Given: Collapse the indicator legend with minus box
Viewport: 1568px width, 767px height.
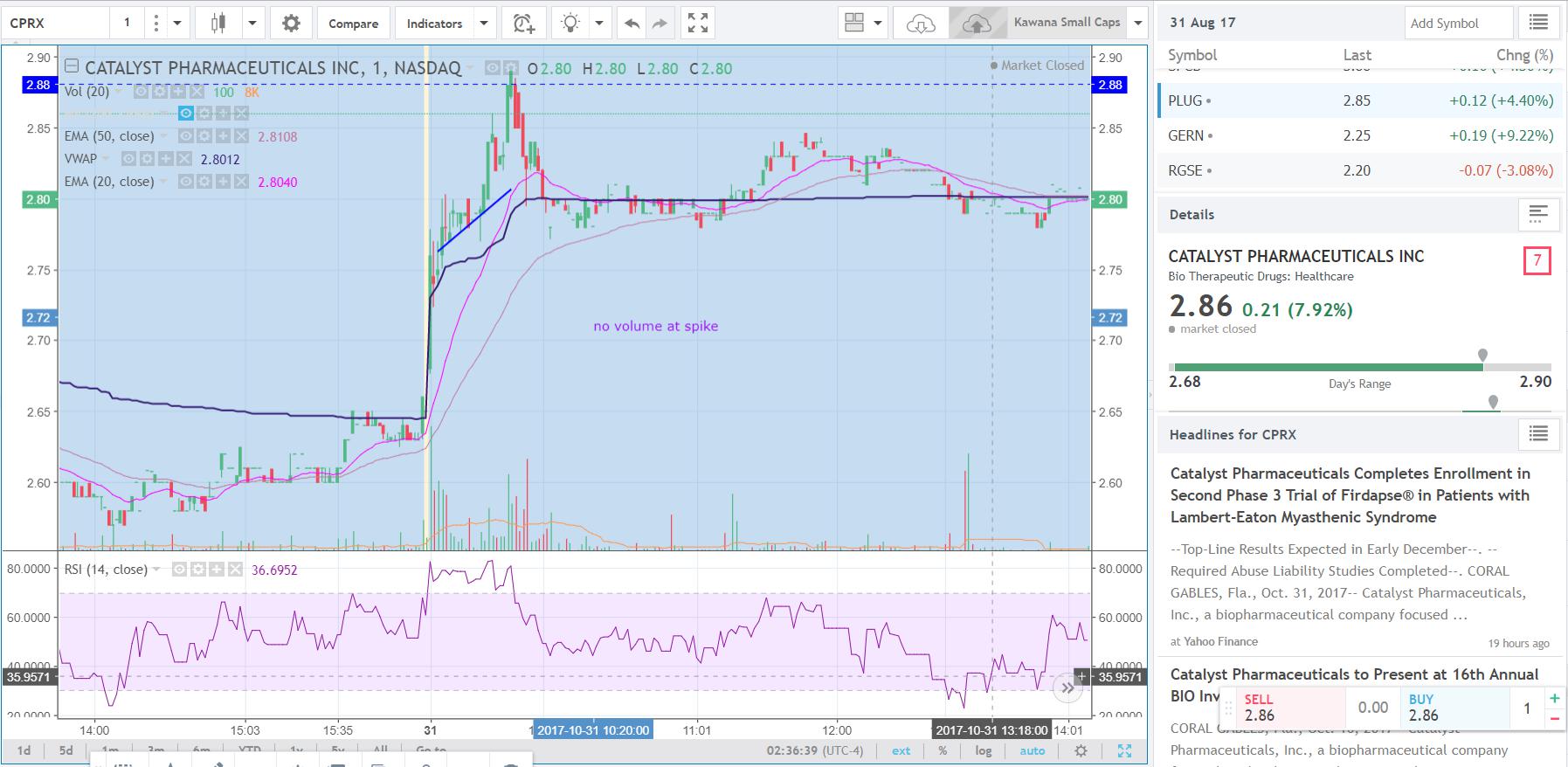Looking at the screenshot, I should tap(72, 66).
